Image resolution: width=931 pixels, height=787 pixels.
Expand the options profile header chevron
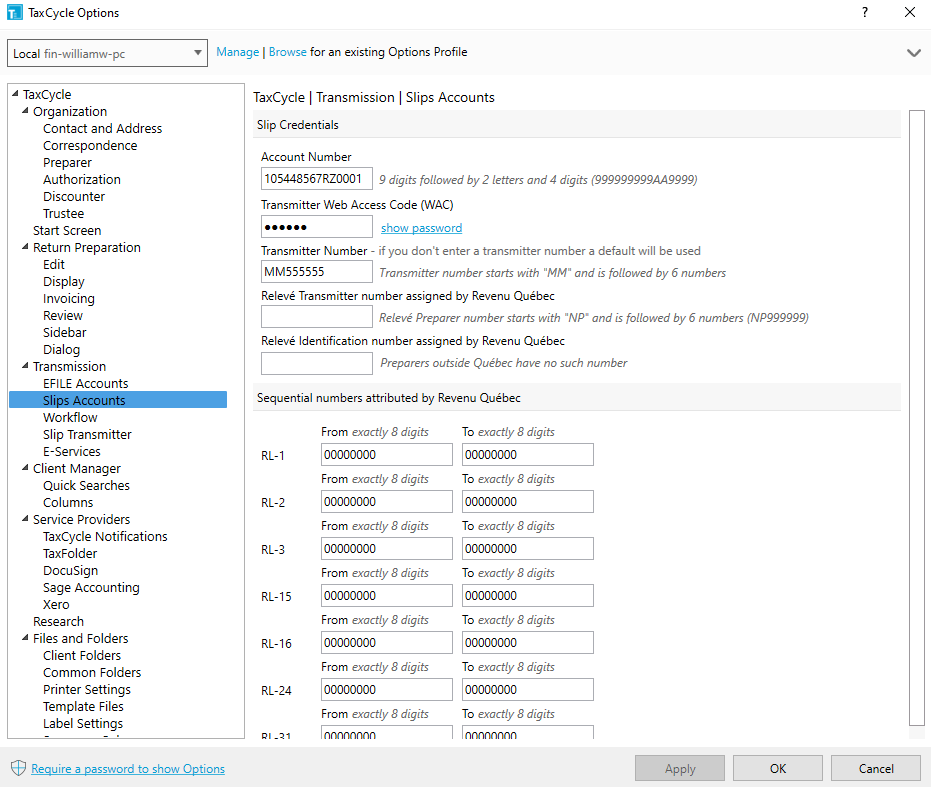tap(914, 53)
